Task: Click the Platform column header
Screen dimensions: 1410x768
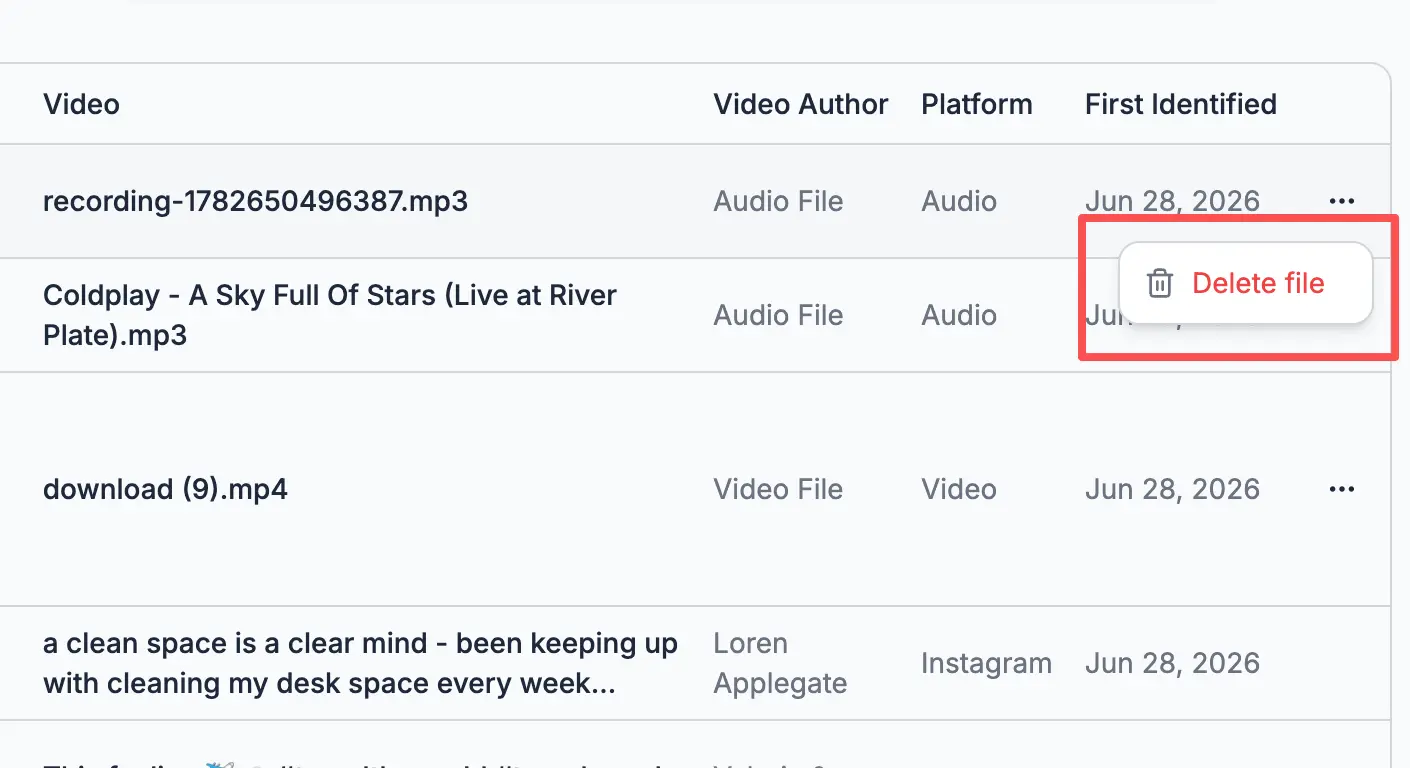Action: (x=977, y=104)
